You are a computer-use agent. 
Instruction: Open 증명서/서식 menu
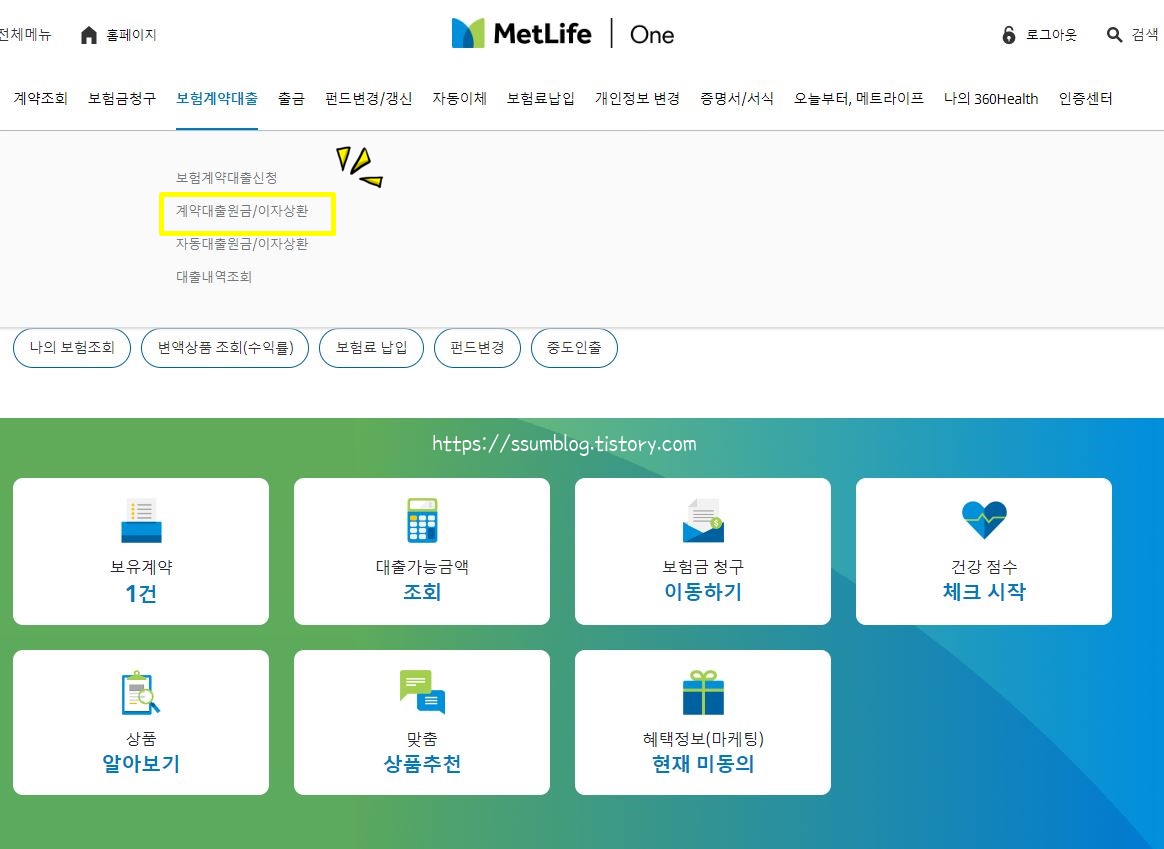(x=736, y=99)
